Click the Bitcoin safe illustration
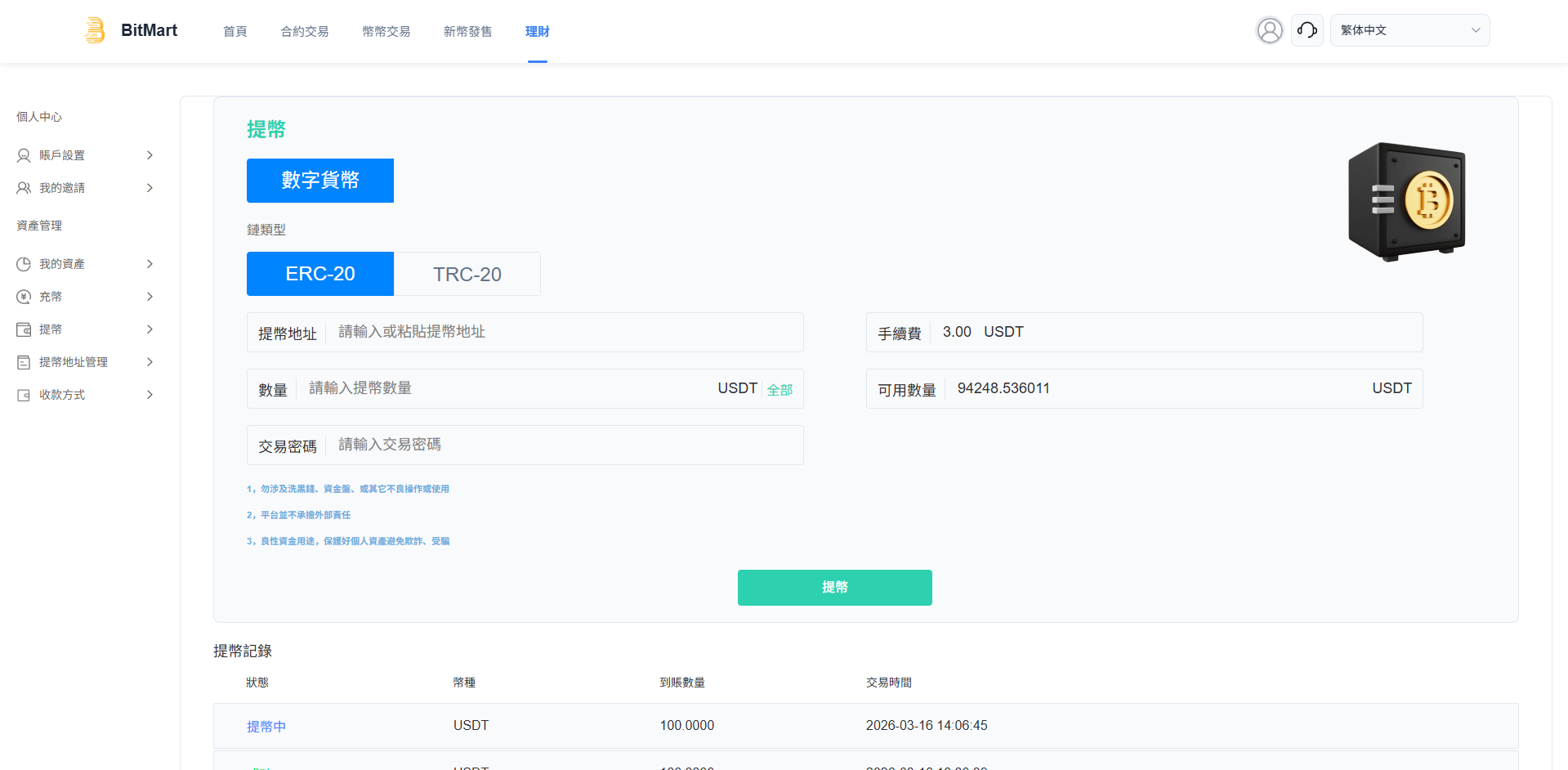This screenshot has height=770, width=1568. pos(1406,201)
